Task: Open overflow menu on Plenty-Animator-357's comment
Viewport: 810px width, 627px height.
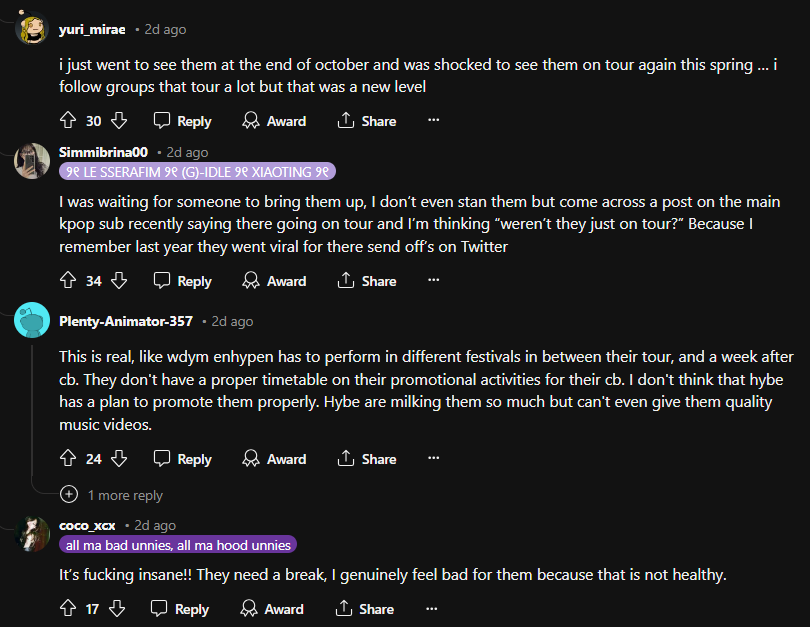Action: (433, 459)
